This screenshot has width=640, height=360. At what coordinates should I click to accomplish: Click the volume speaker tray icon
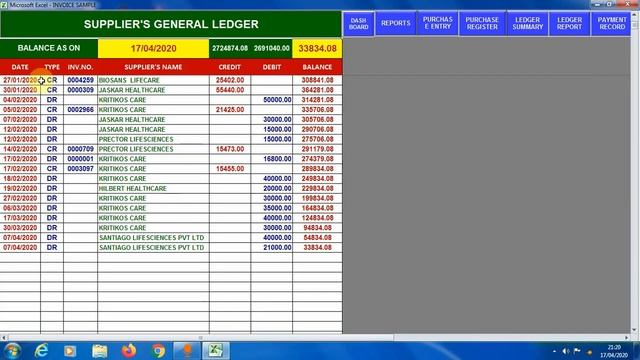pos(565,351)
